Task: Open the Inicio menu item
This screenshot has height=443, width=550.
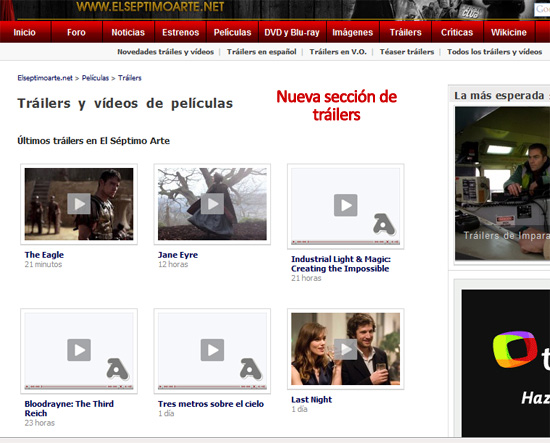Action: tap(25, 32)
